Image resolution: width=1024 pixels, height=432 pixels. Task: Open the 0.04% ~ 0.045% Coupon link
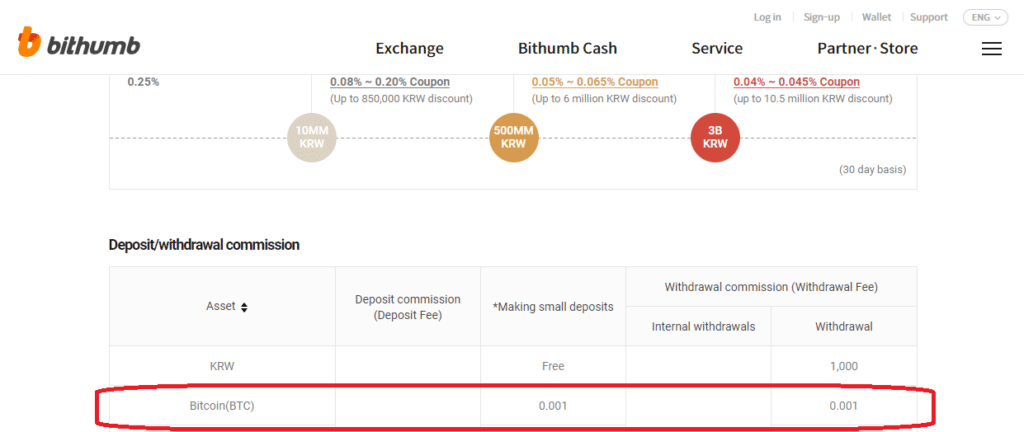click(797, 82)
